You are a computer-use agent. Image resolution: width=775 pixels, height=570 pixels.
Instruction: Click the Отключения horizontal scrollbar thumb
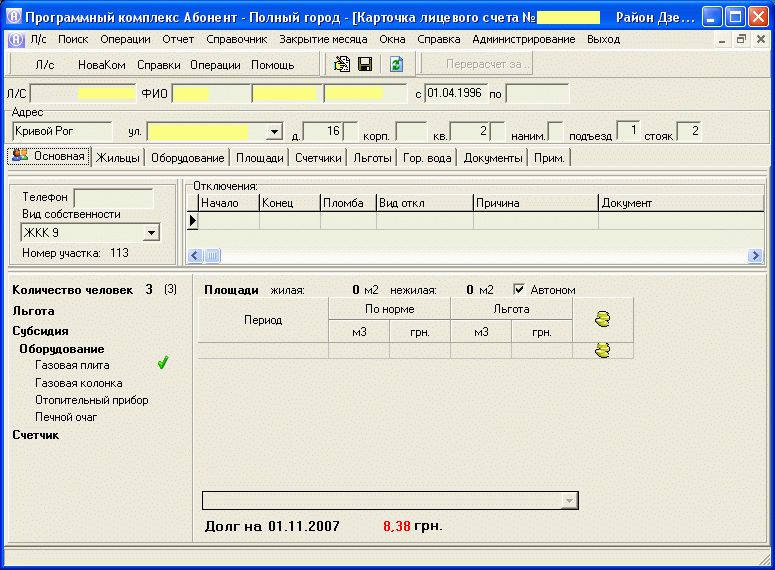[x=213, y=255]
